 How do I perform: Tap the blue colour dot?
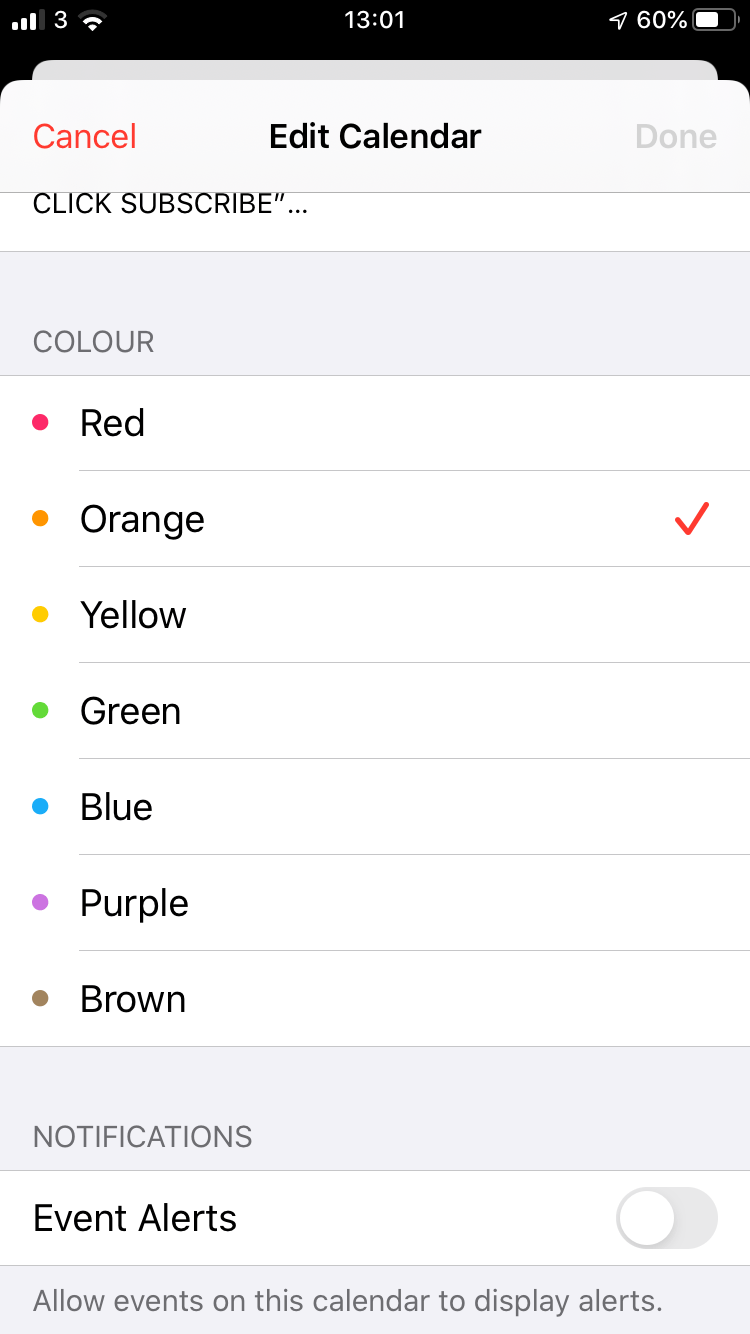[x=40, y=807]
